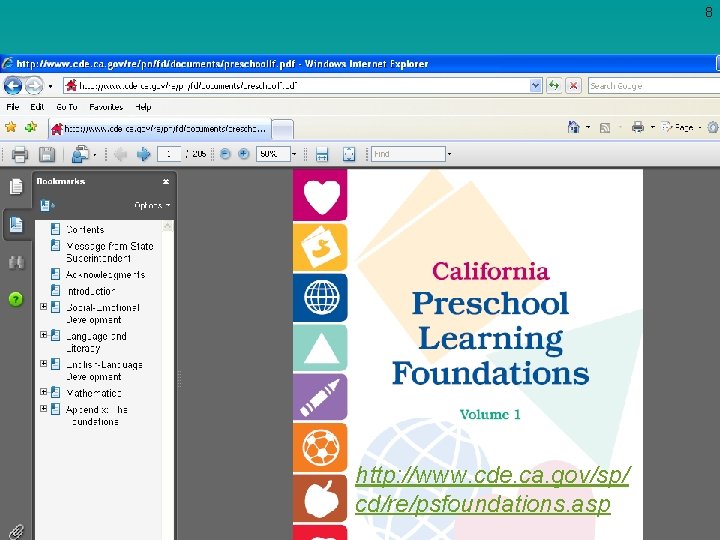
Task: Expand the Mathematics bookmark
Action: [44, 392]
